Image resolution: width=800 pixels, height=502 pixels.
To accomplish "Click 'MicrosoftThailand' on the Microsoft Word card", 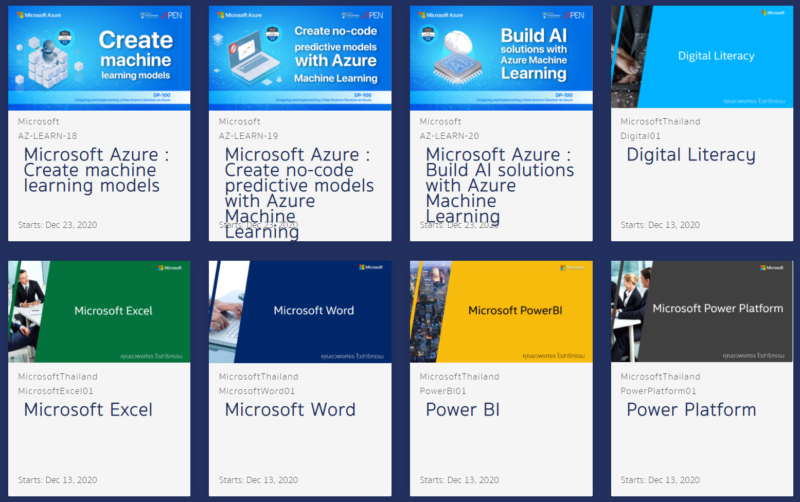I will point(259,376).
